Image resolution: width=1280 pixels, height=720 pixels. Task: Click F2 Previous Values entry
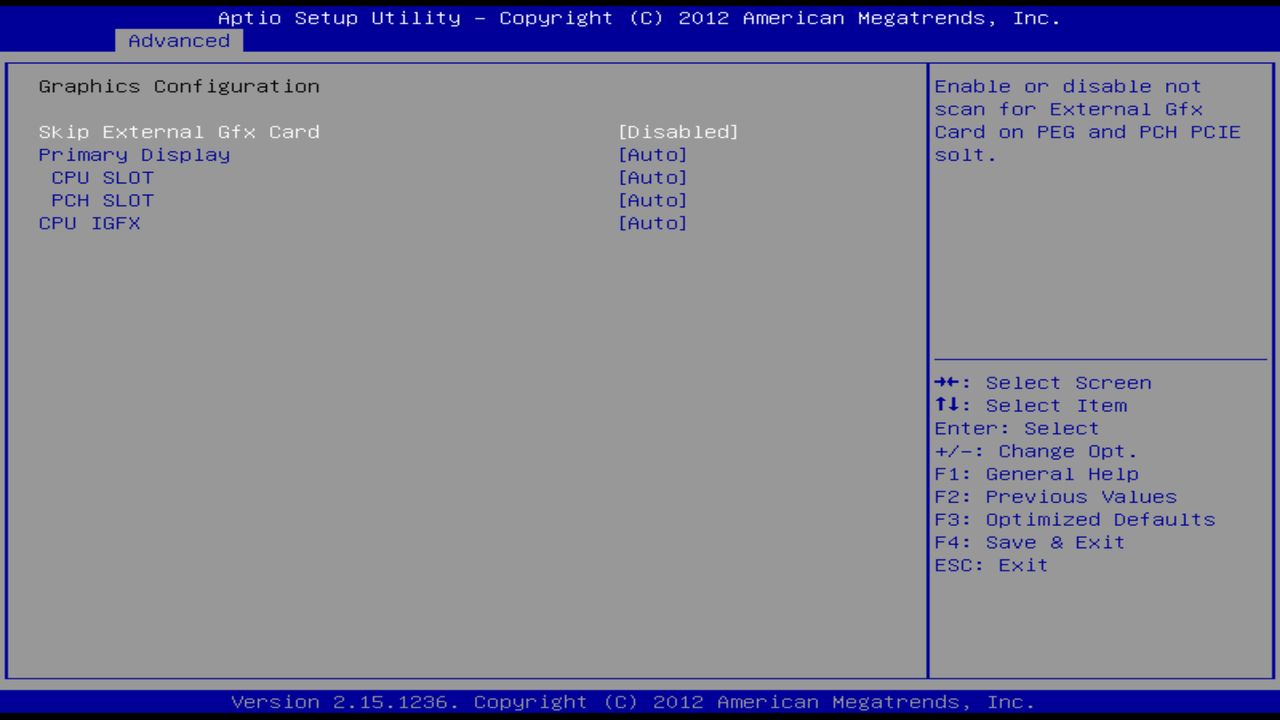[x=1056, y=496]
